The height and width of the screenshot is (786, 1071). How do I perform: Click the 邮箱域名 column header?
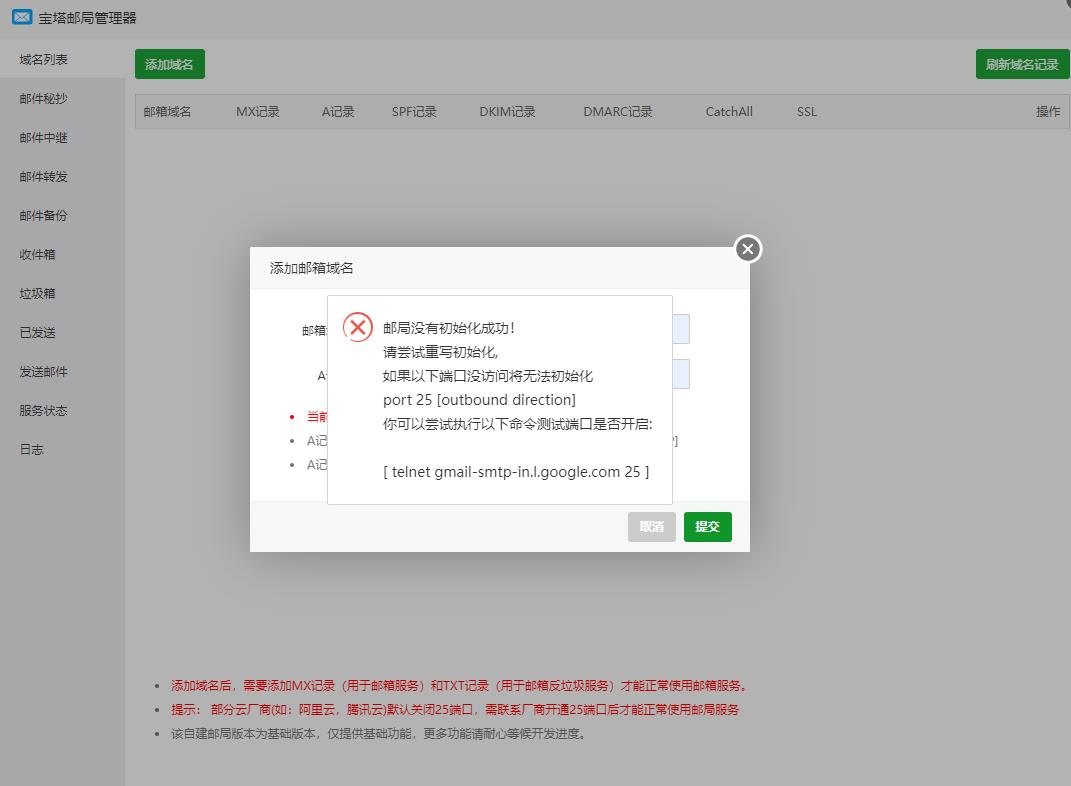click(167, 111)
